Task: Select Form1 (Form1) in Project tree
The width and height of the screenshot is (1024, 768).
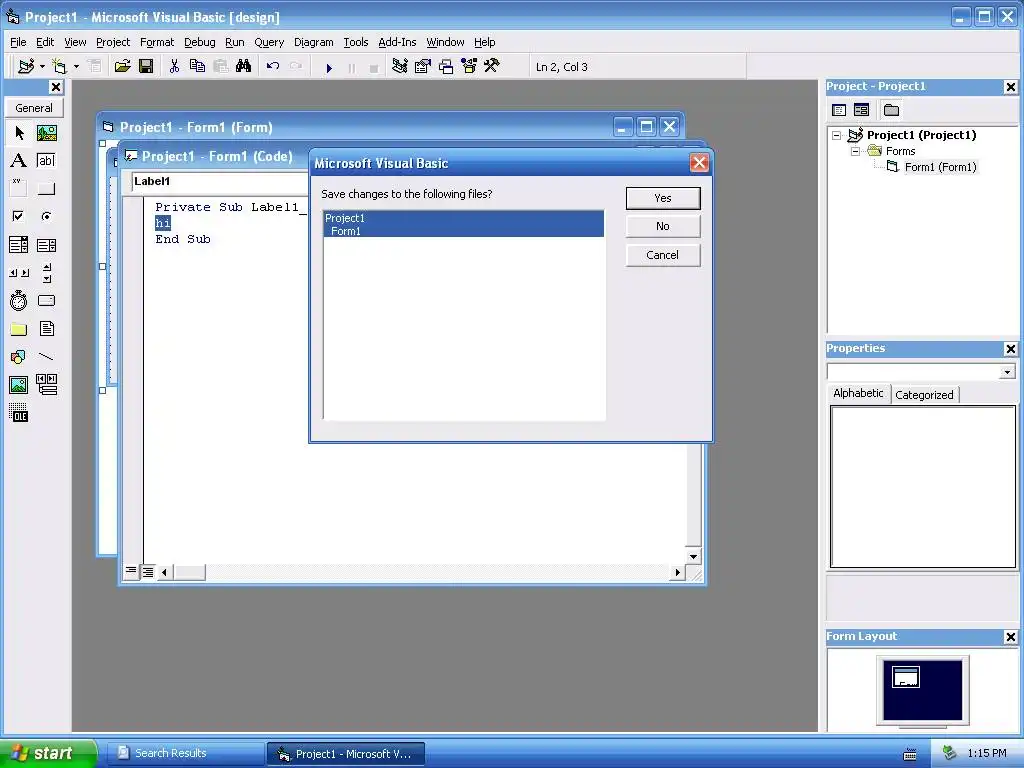Action: (940, 167)
